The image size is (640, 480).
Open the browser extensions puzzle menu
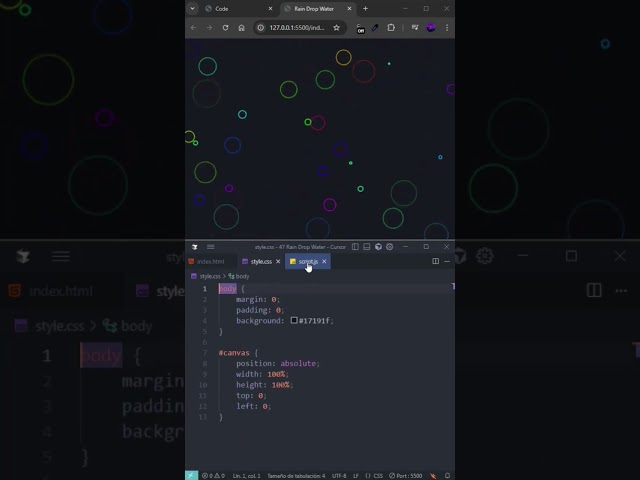pyautogui.click(x=391, y=28)
